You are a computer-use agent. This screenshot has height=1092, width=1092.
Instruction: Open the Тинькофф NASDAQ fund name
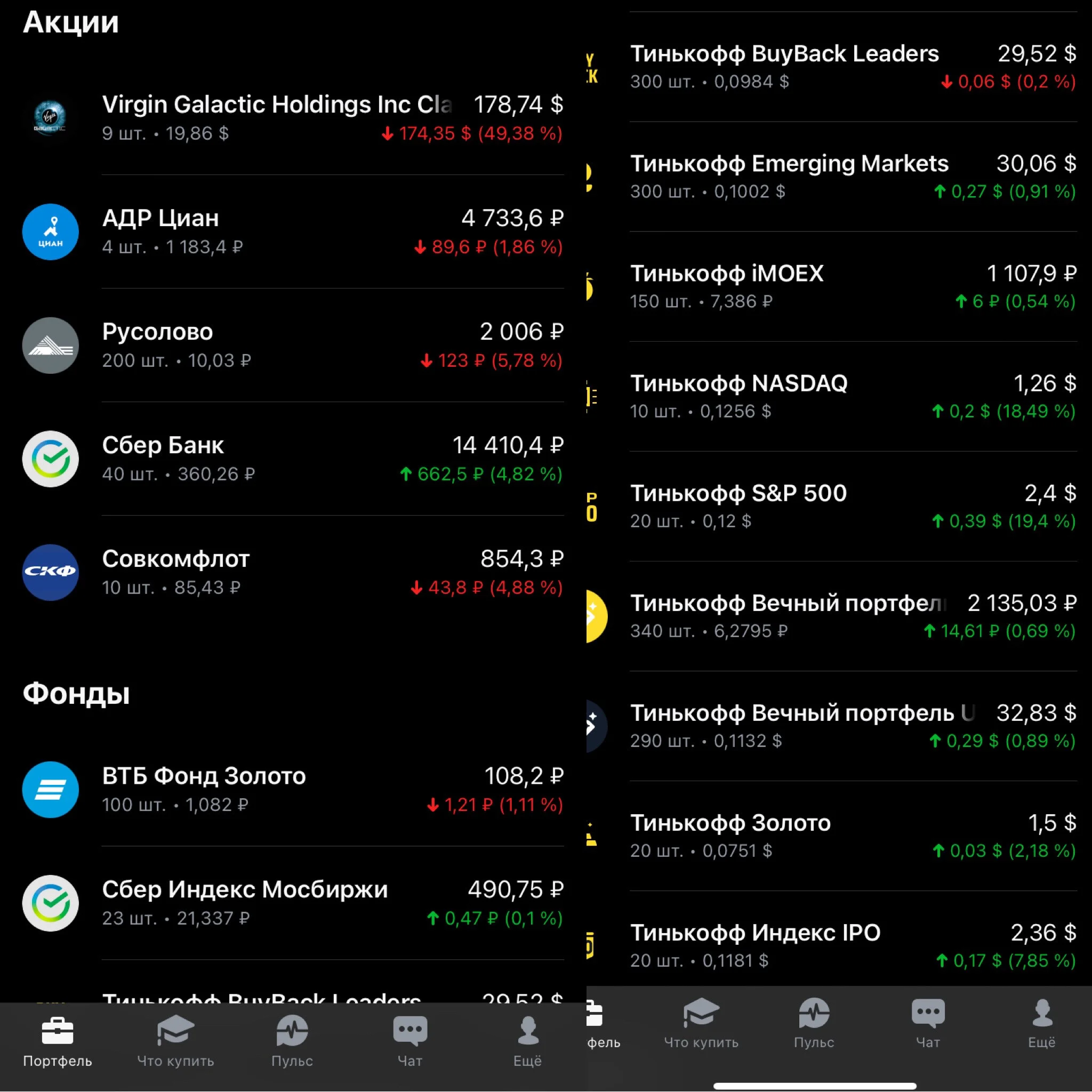(738, 383)
